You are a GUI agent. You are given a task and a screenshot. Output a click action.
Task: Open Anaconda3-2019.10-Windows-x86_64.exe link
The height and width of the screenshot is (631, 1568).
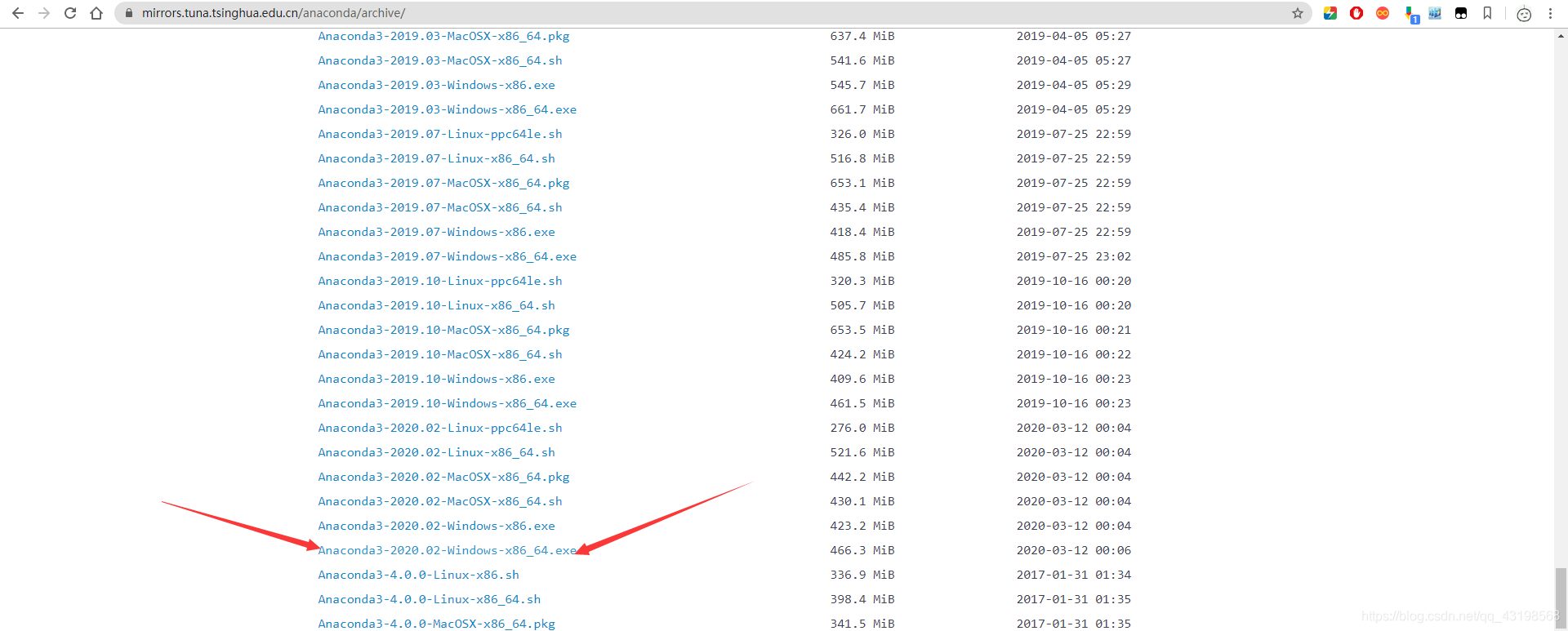(447, 403)
